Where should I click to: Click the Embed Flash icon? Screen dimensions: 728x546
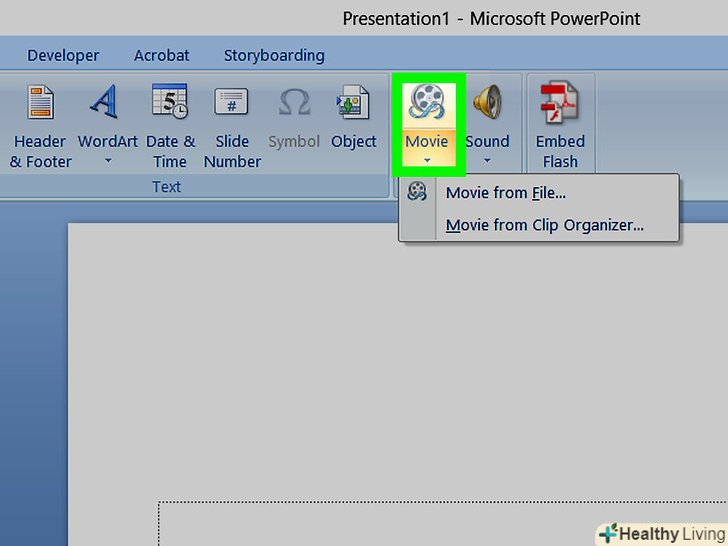click(559, 102)
